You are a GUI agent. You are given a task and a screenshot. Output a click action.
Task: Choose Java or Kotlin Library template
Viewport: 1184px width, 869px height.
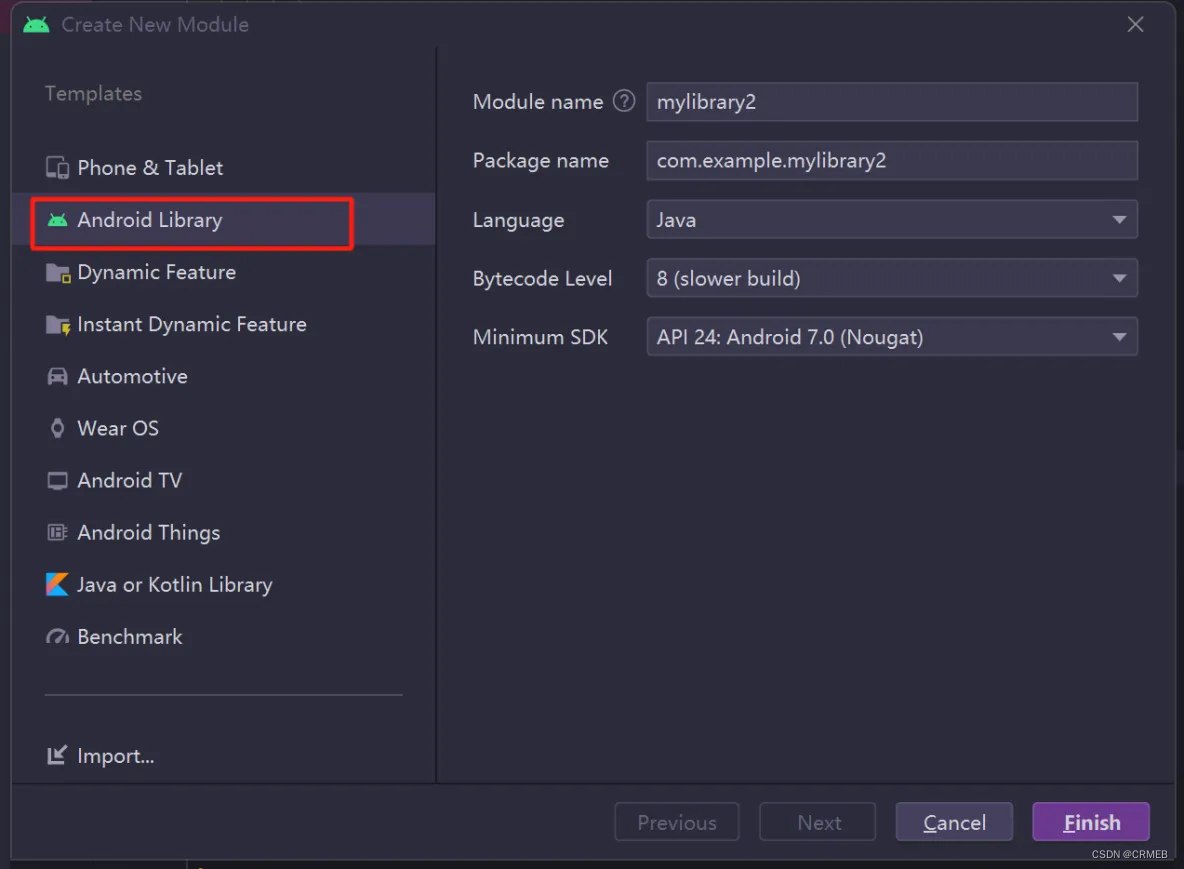click(224, 584)
